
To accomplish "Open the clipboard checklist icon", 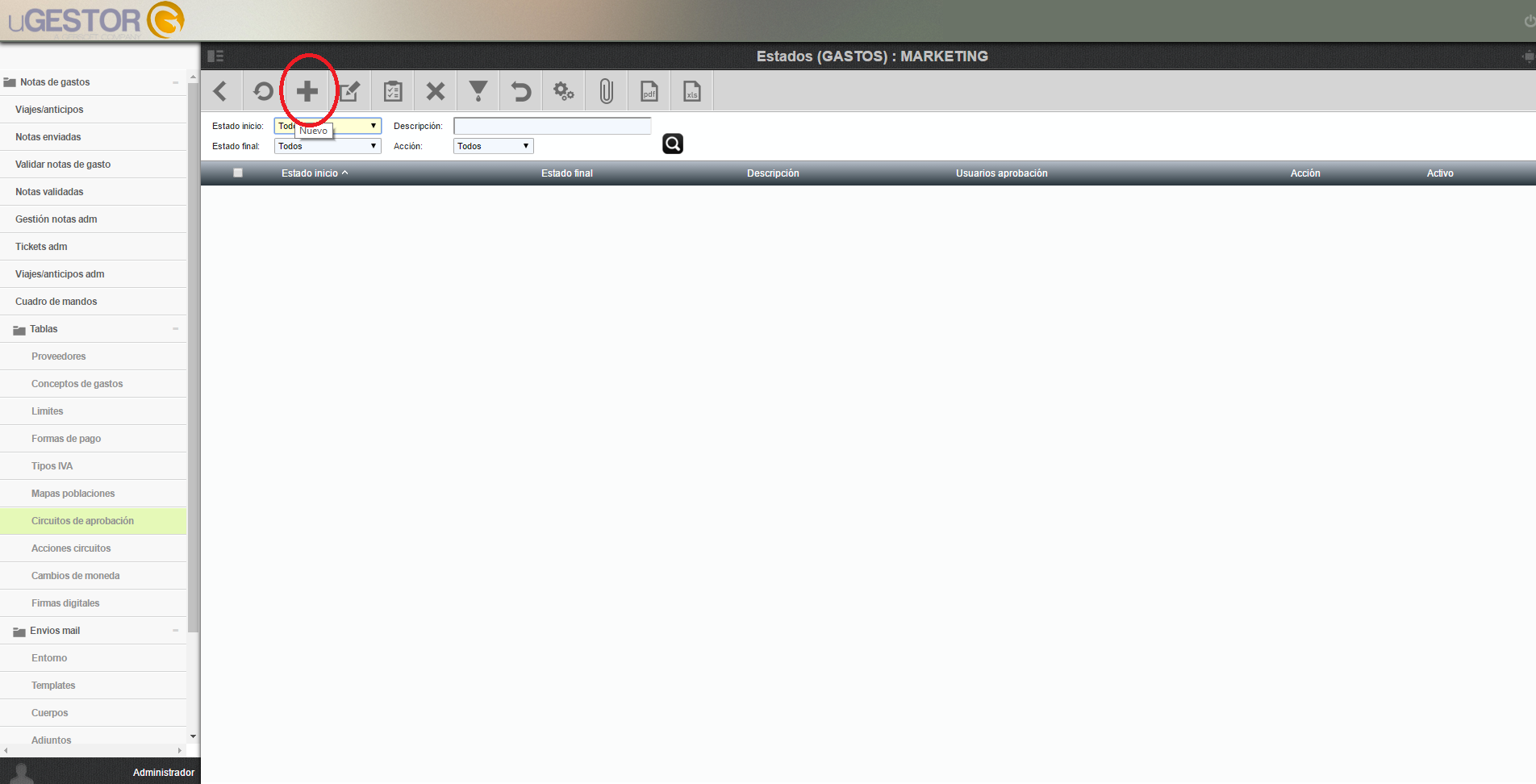I will point(393,91).
